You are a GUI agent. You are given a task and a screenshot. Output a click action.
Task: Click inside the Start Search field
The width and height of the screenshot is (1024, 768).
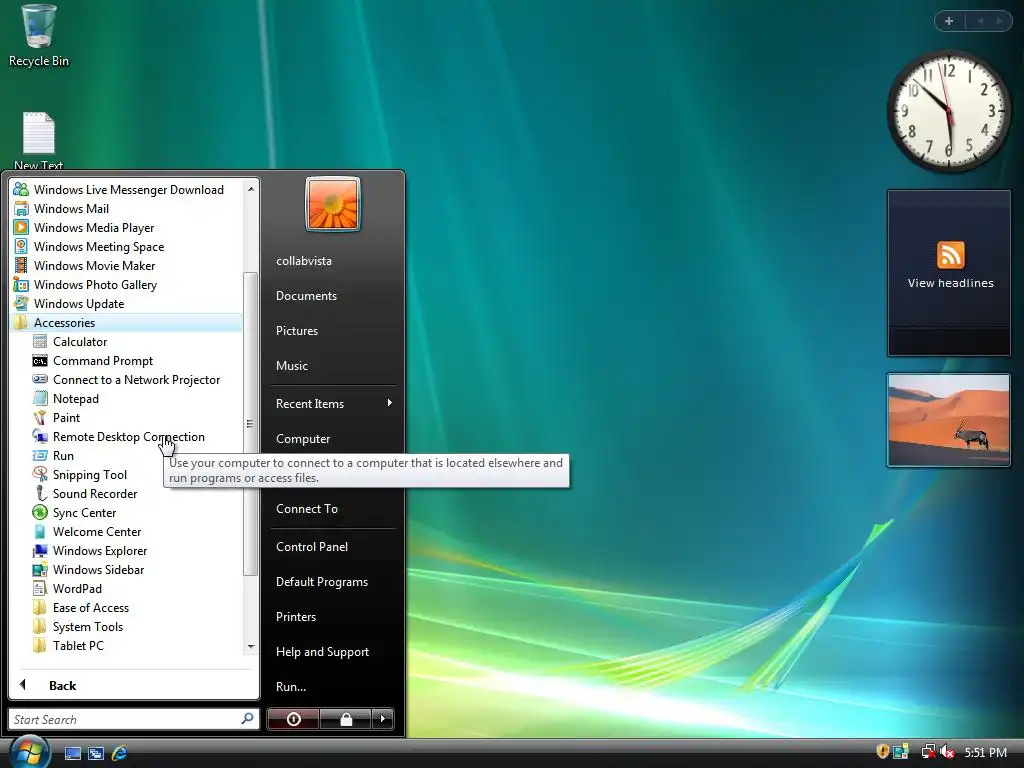click(x=134, y=719)
